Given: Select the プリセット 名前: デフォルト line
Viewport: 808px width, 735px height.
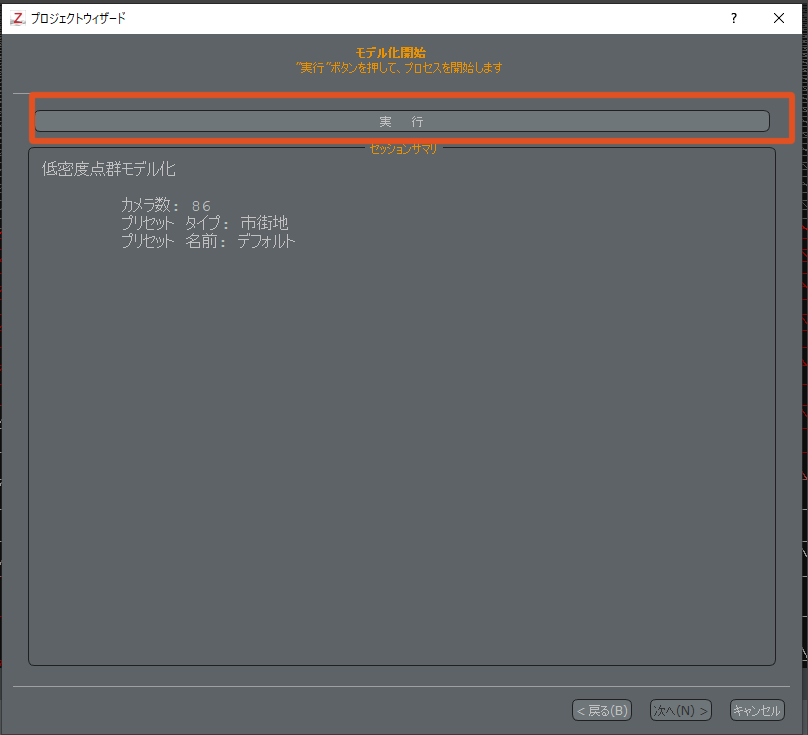Looking at the screenshot, I should [208, 241].
